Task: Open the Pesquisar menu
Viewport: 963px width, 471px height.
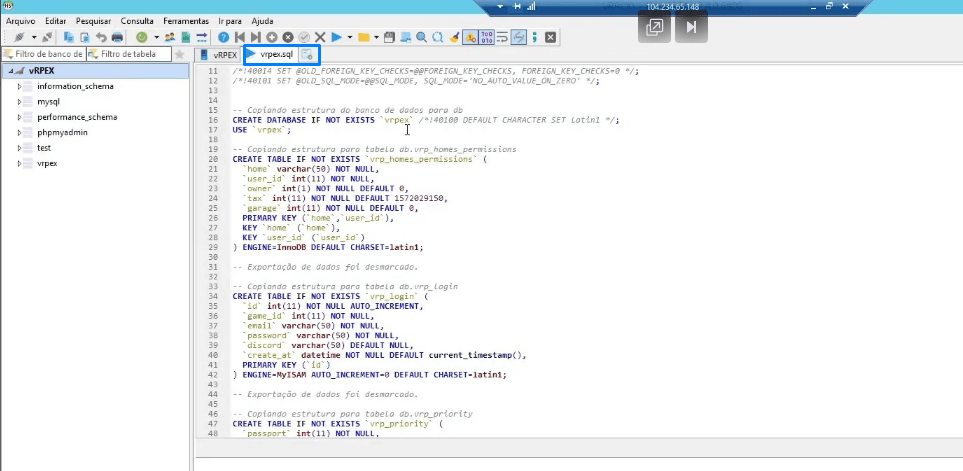Action: pos(94,21)
